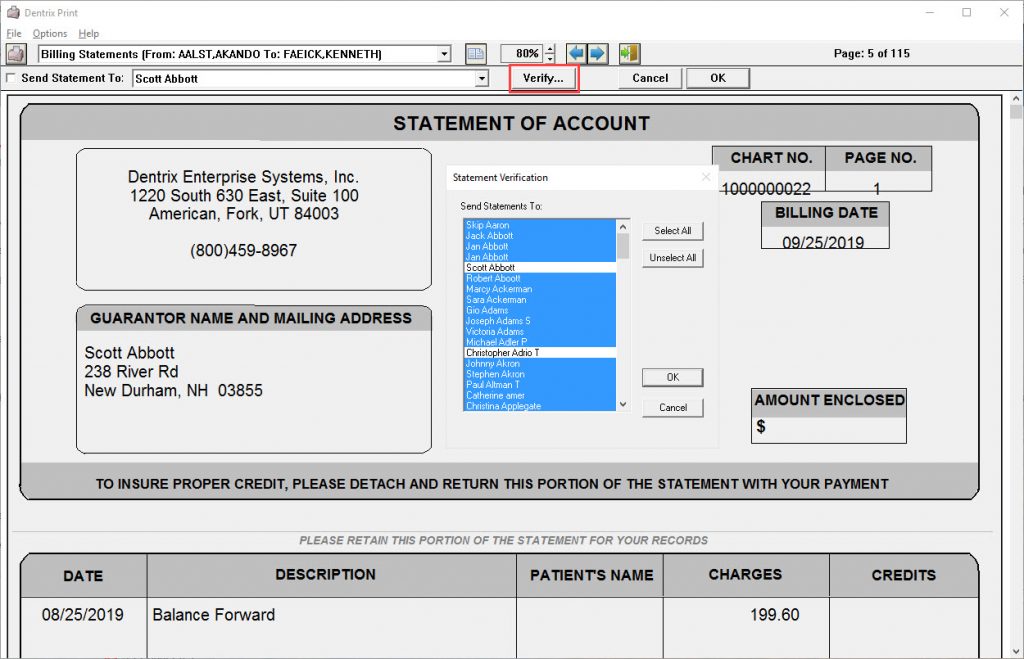Confirm the verification dialog with OK
The height and width of the screenshot is (659, 1024).
click(x=672, y=377)
